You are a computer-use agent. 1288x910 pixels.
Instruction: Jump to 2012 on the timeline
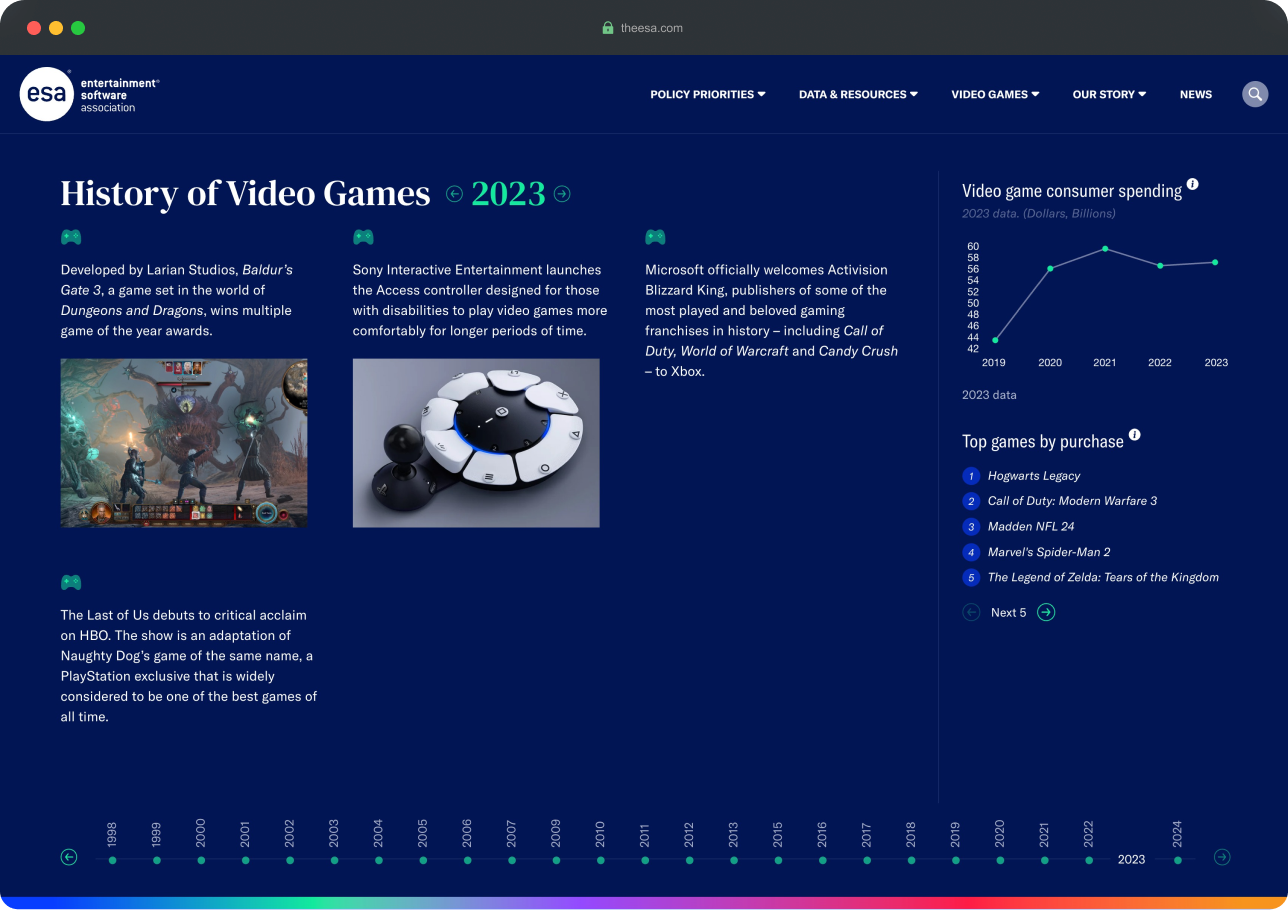pos(689,843)
